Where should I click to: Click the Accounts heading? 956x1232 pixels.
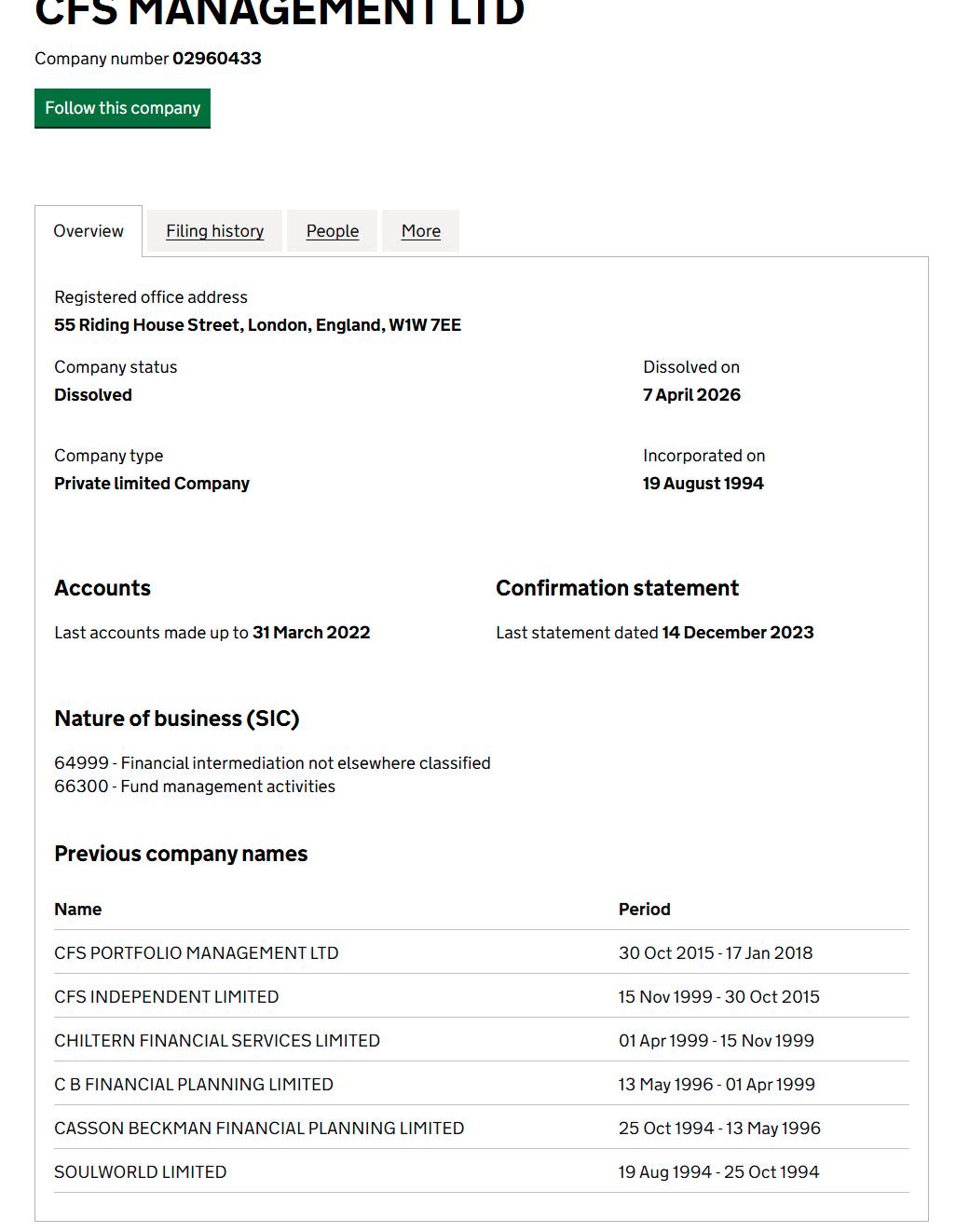(102, 588)
